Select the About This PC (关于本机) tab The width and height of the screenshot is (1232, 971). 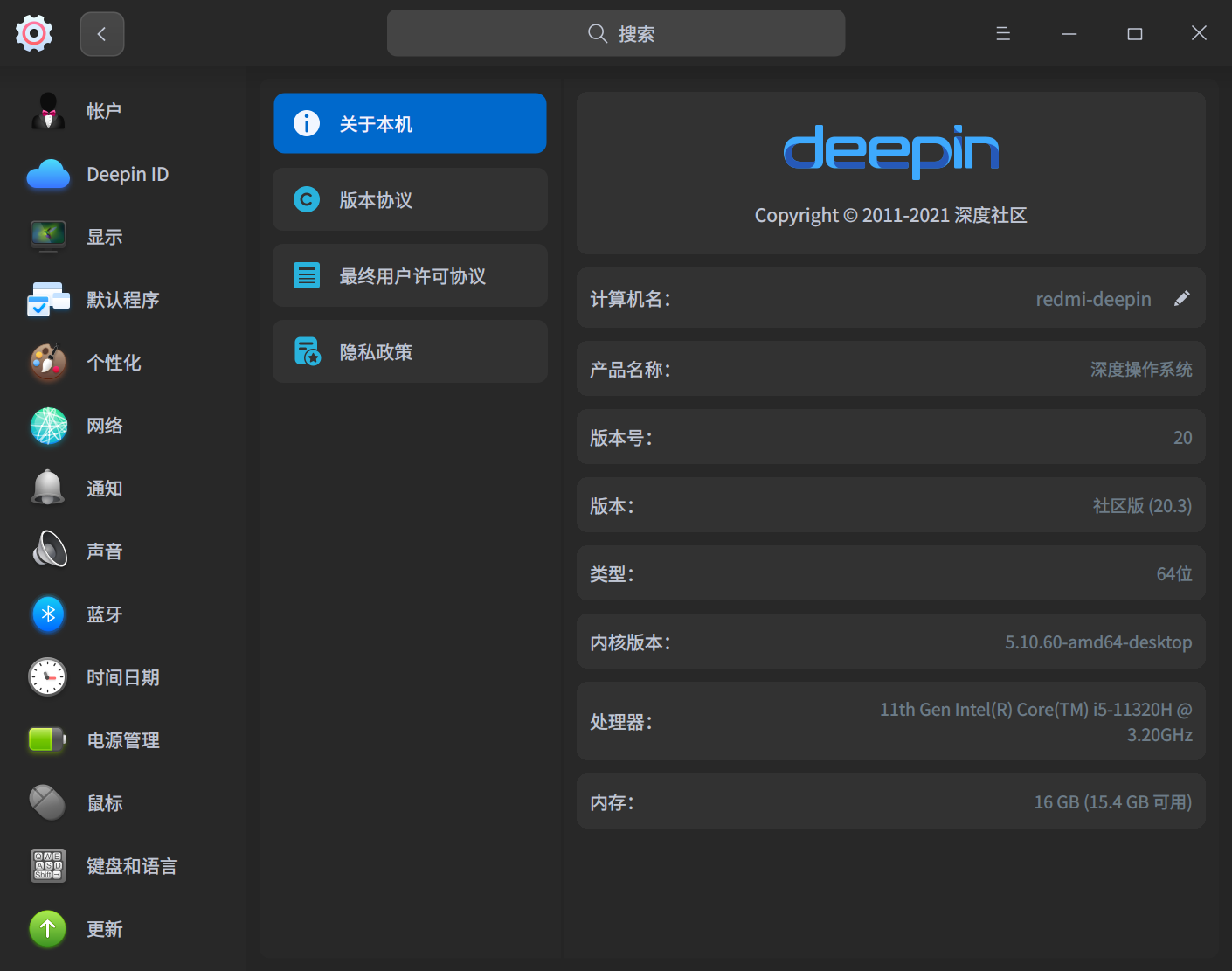coord(410,124)
